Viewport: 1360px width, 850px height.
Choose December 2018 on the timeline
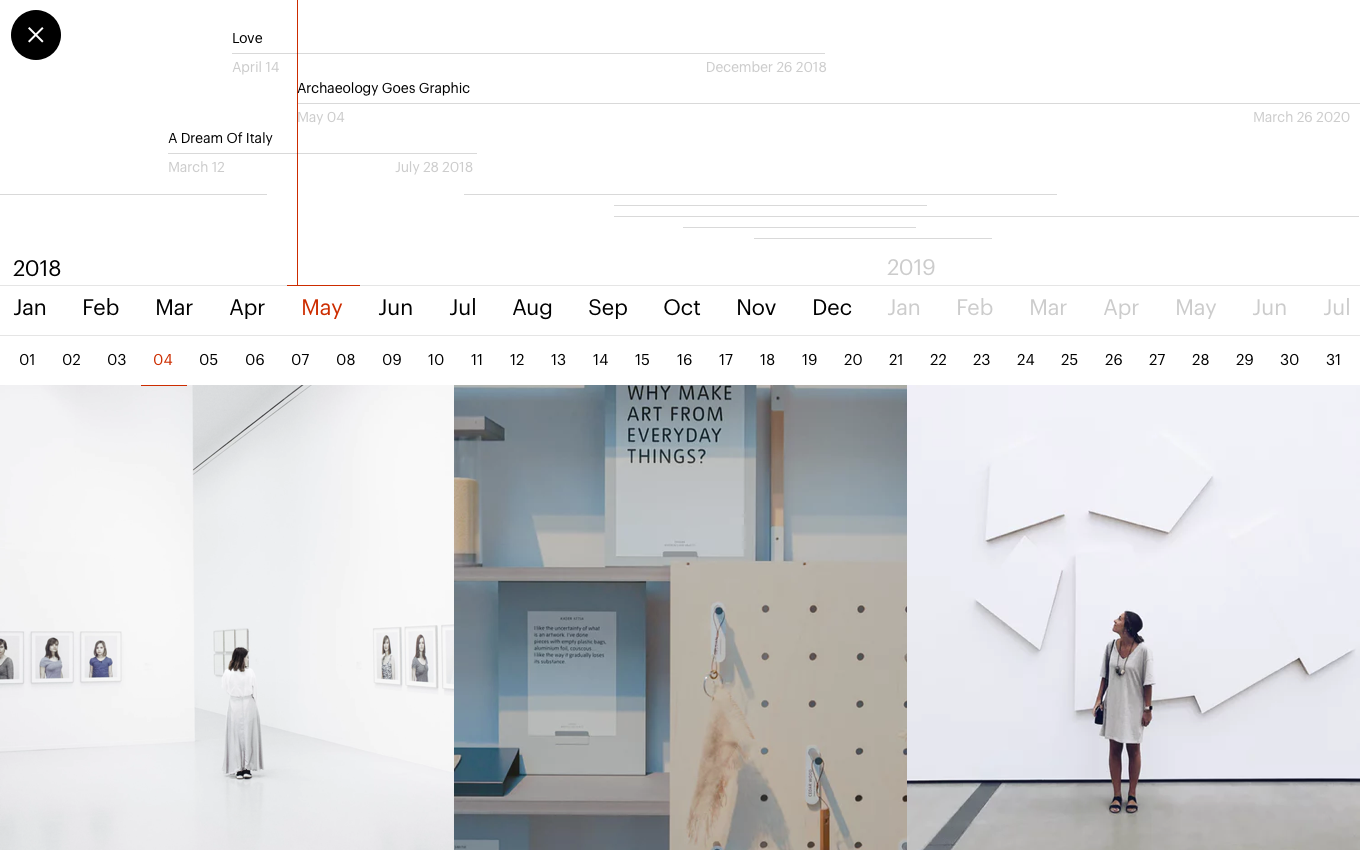tap(832, 308)
